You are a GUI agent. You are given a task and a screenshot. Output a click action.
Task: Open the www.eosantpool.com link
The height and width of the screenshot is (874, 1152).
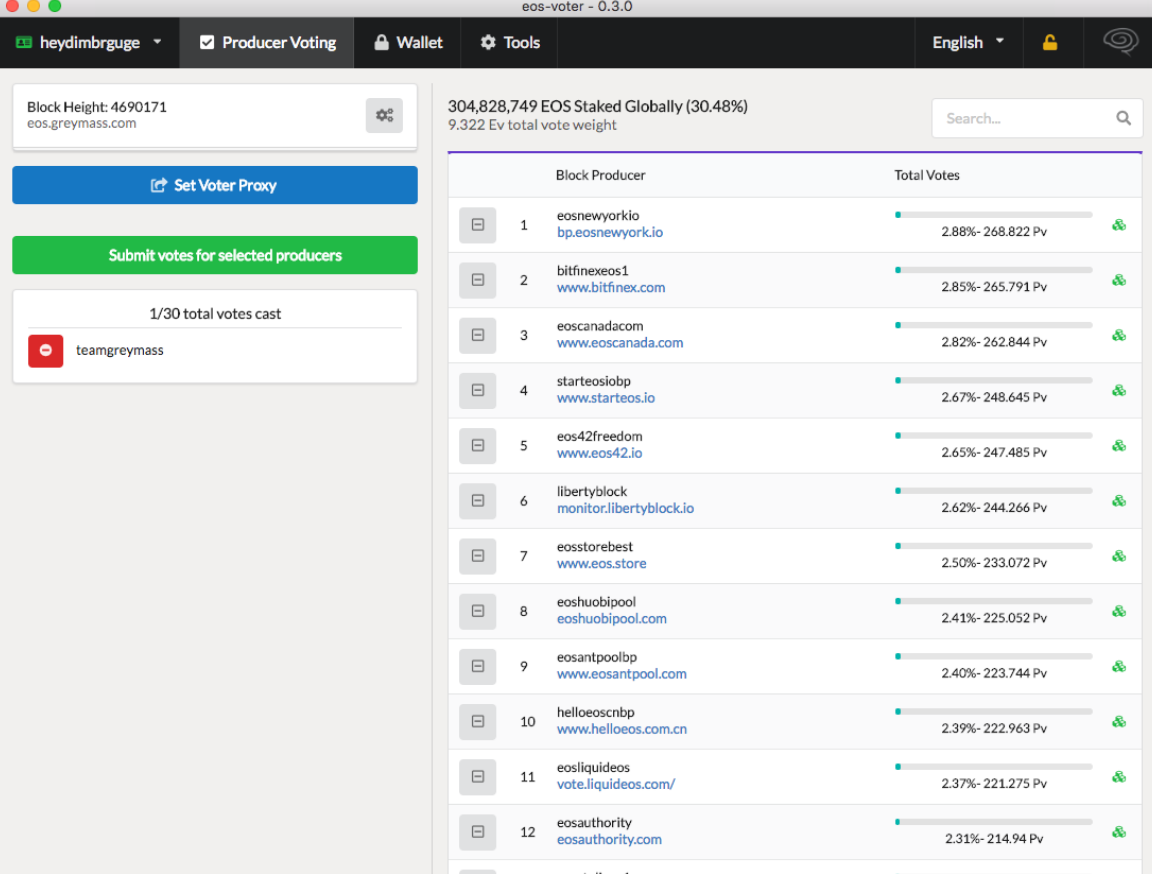click(622, 674)
